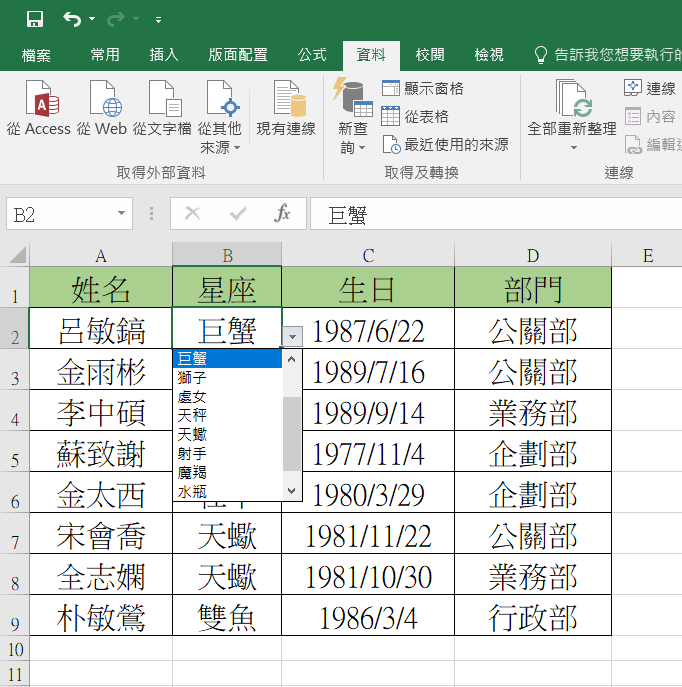The width and height of the screenshot is (682, 687).
Task: Click the 內容 properties button
Action: [x=650, y=117]
